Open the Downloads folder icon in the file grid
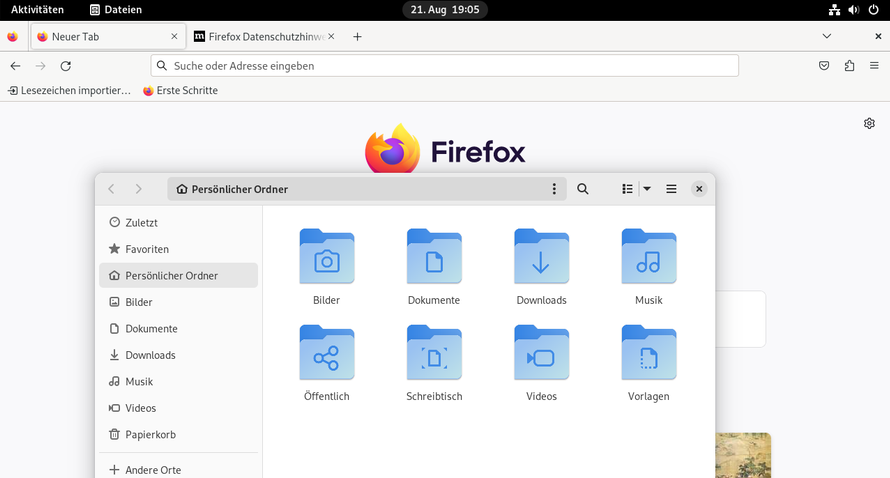 (541, 257)
